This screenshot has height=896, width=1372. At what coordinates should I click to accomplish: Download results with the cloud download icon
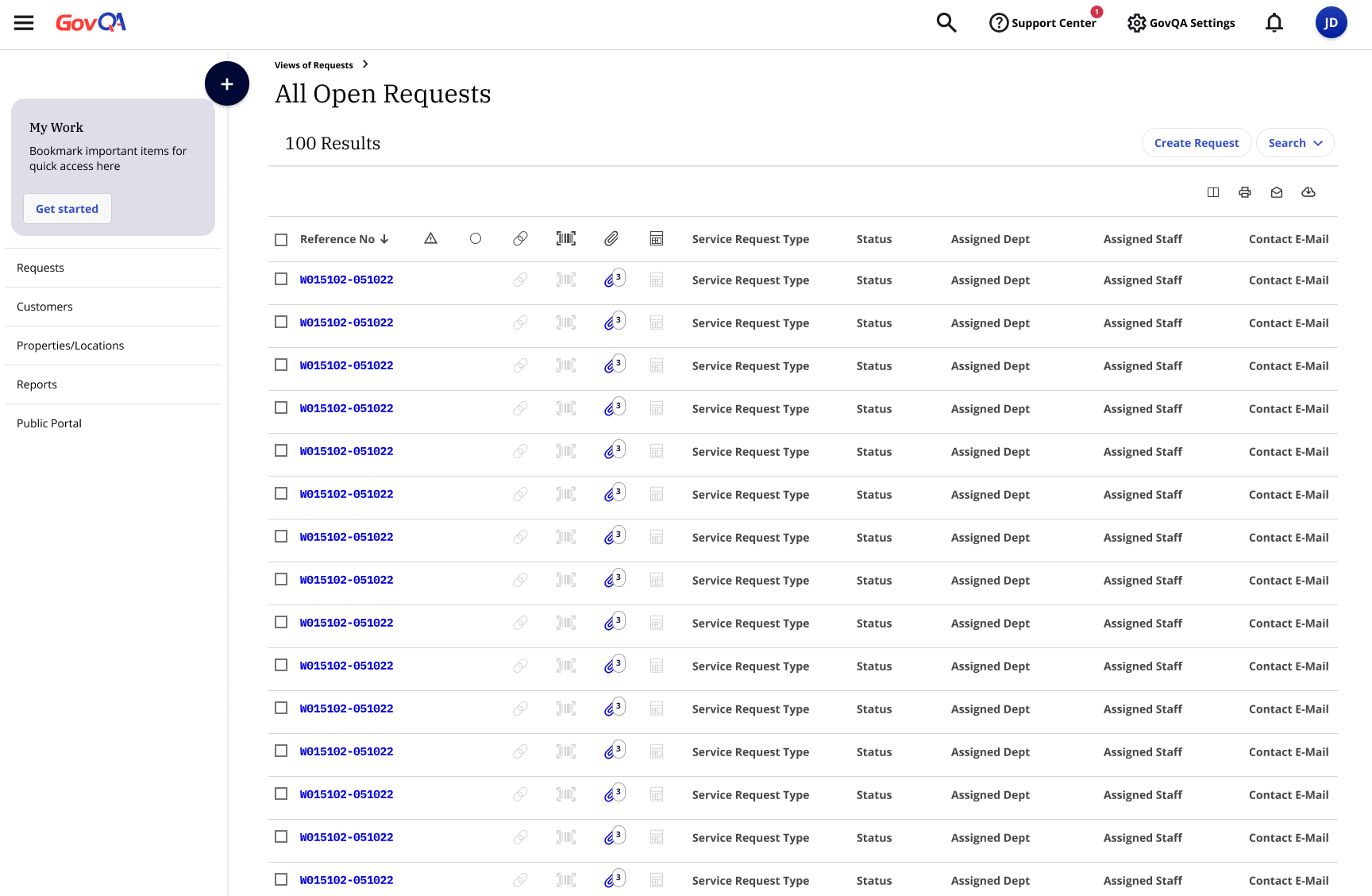click(1308, 192)
